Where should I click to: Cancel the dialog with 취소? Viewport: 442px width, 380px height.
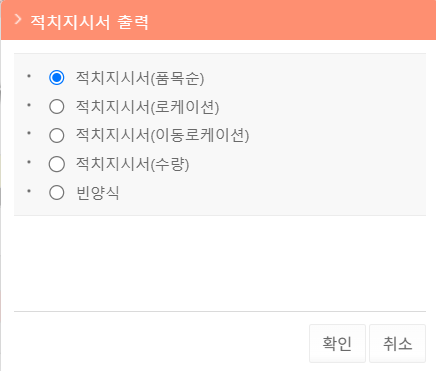click(x=397, y=343)
